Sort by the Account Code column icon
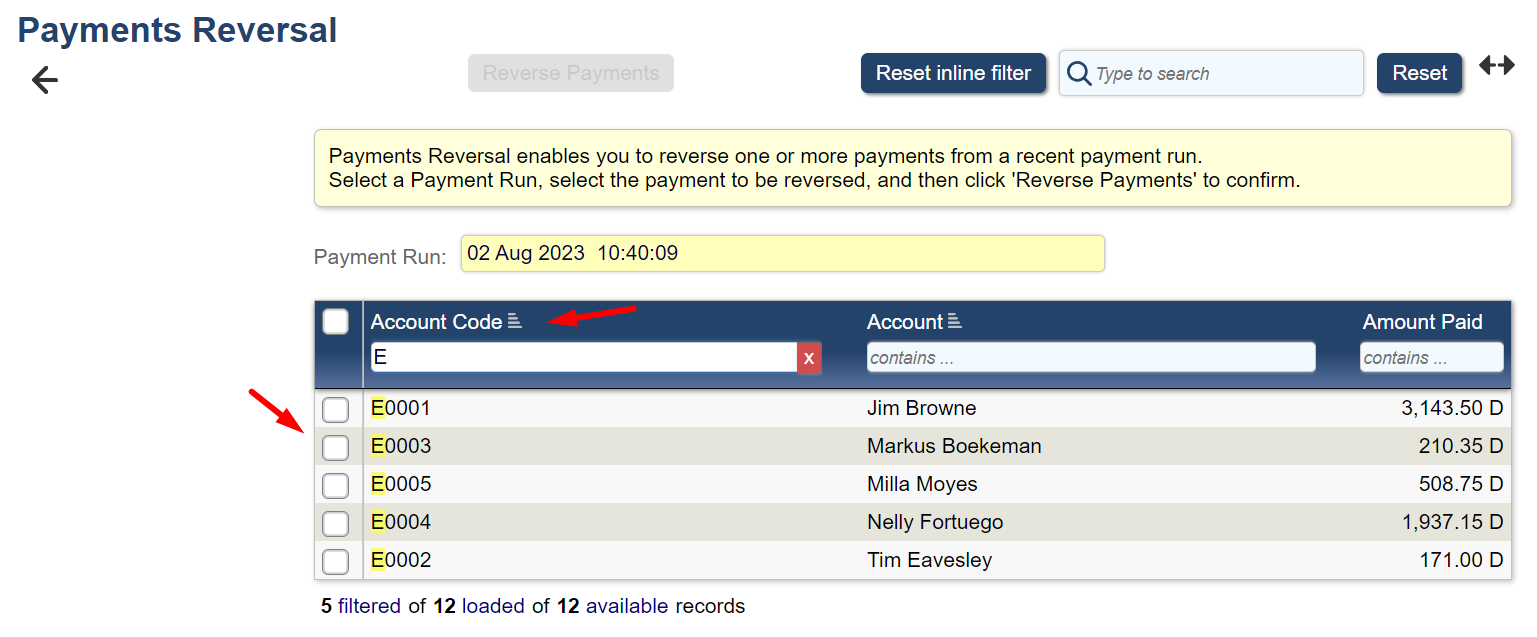 pyautogui.click(x=515, y=322)
